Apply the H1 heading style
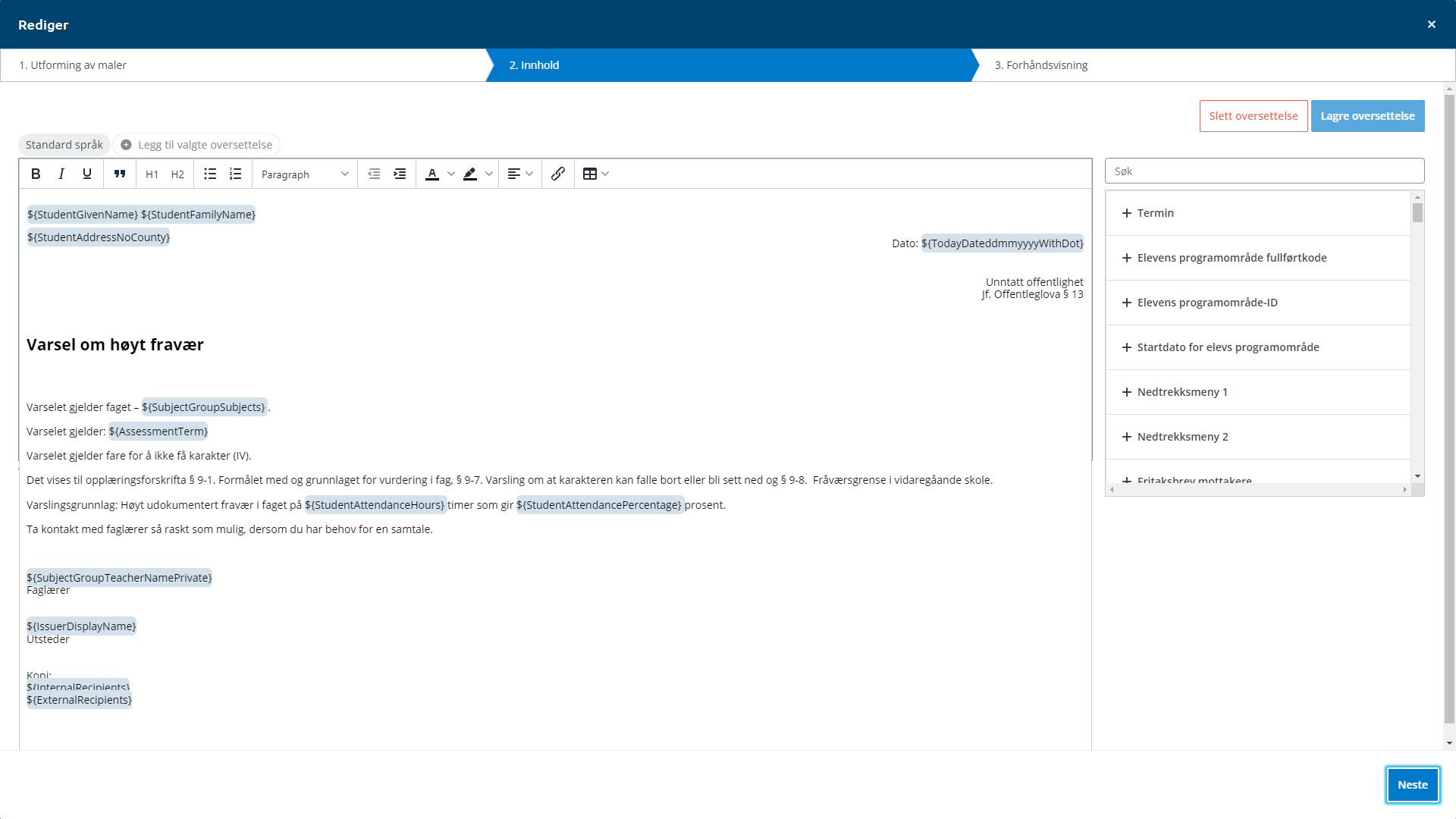Image resolution: width=1456 pixels, height=819 pixels. (x=152, y=174)
